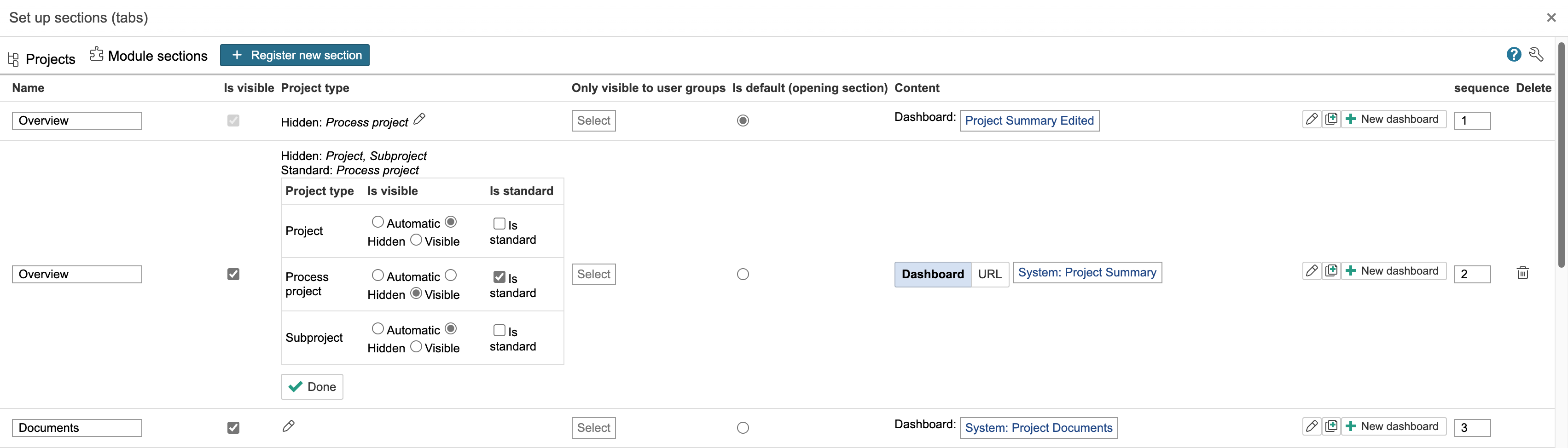The image size is (1568, 448).
Task: Open user groups Select for Documents row
Action: [593, 428]
